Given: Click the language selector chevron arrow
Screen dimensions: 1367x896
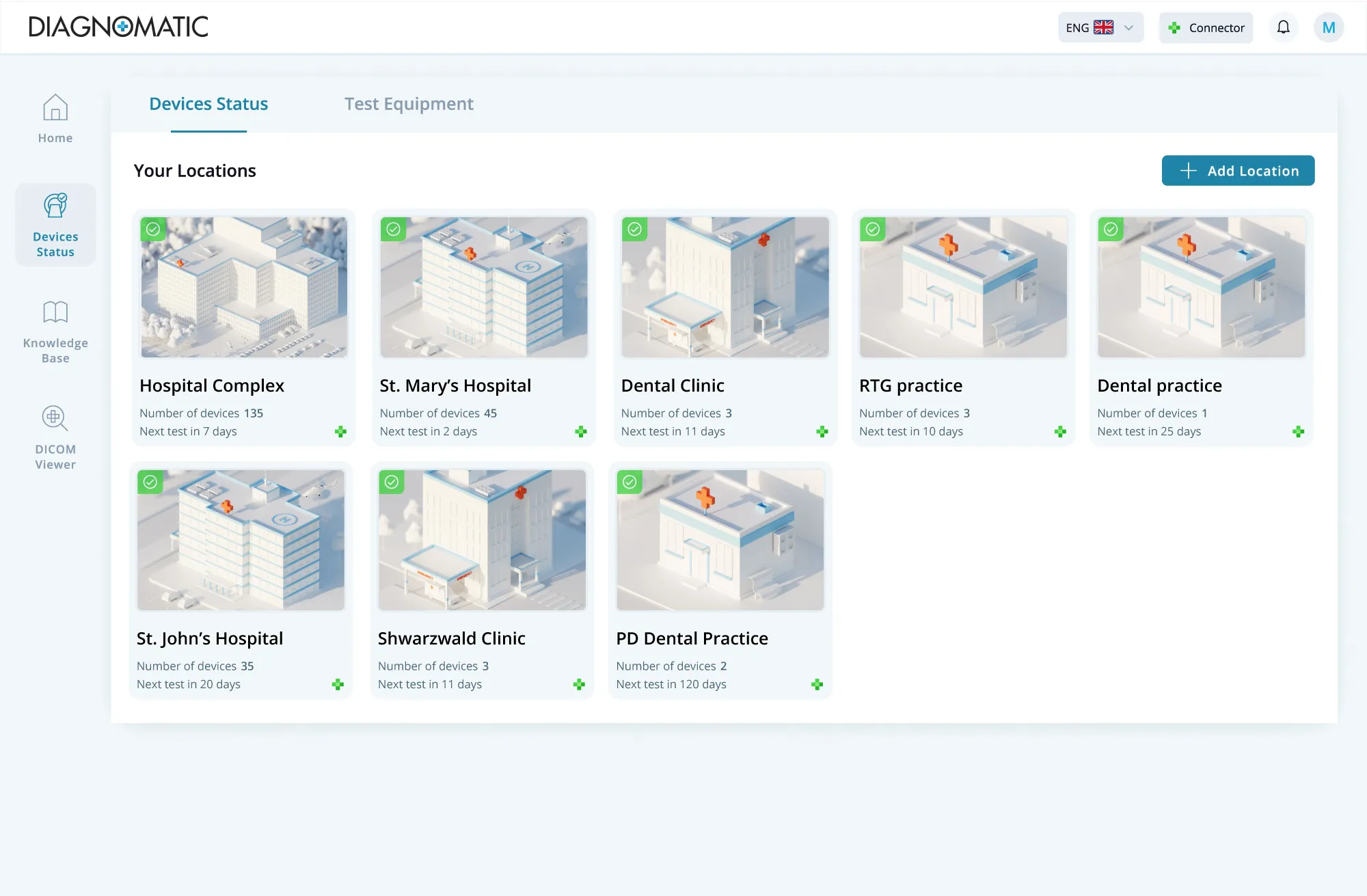Looking at the screenshot, I should pos(1129,27).
